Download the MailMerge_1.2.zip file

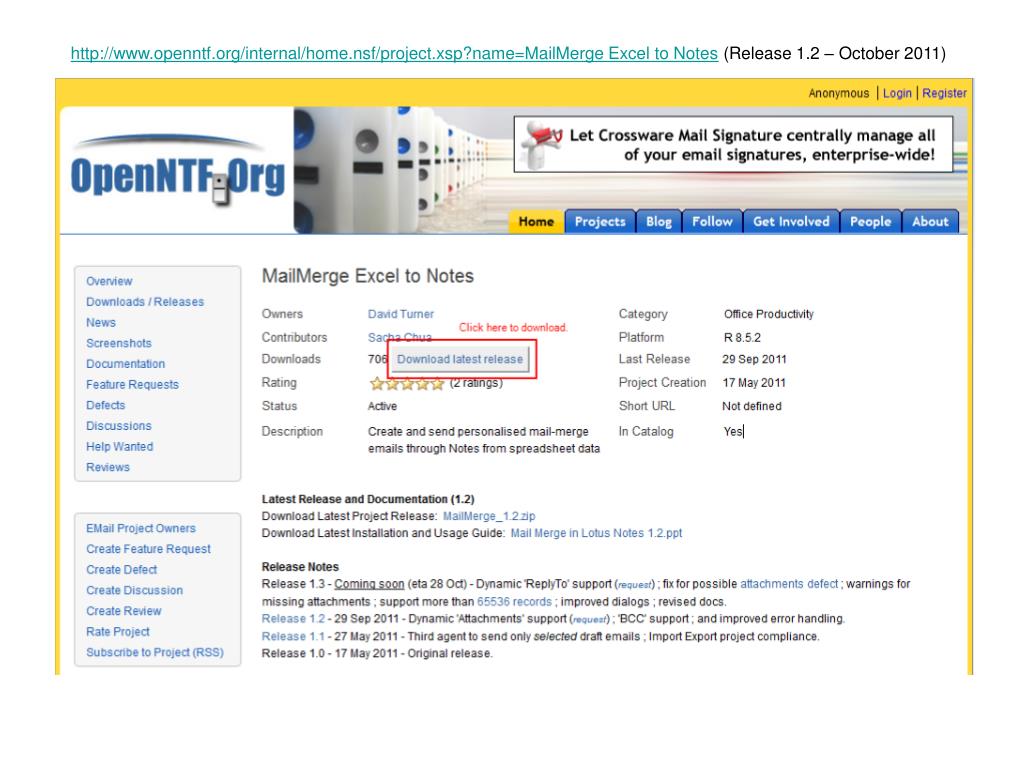489,516
